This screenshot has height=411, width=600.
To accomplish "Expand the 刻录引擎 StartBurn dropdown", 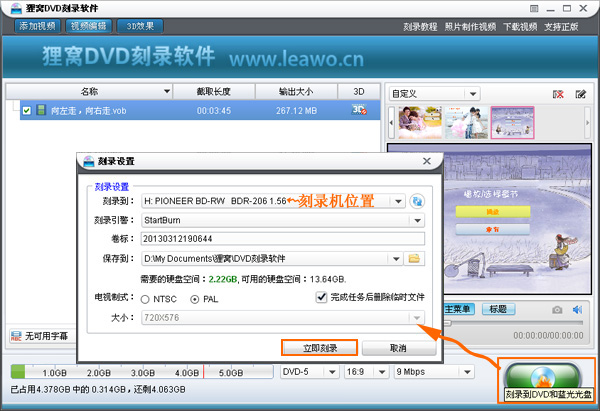I will tap(417, 220).
